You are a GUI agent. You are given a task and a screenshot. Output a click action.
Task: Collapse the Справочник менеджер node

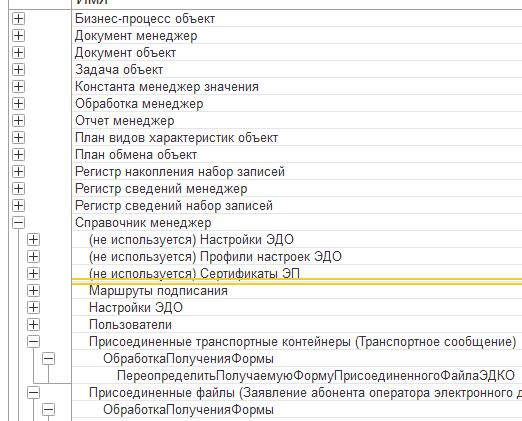click(18, 223)
